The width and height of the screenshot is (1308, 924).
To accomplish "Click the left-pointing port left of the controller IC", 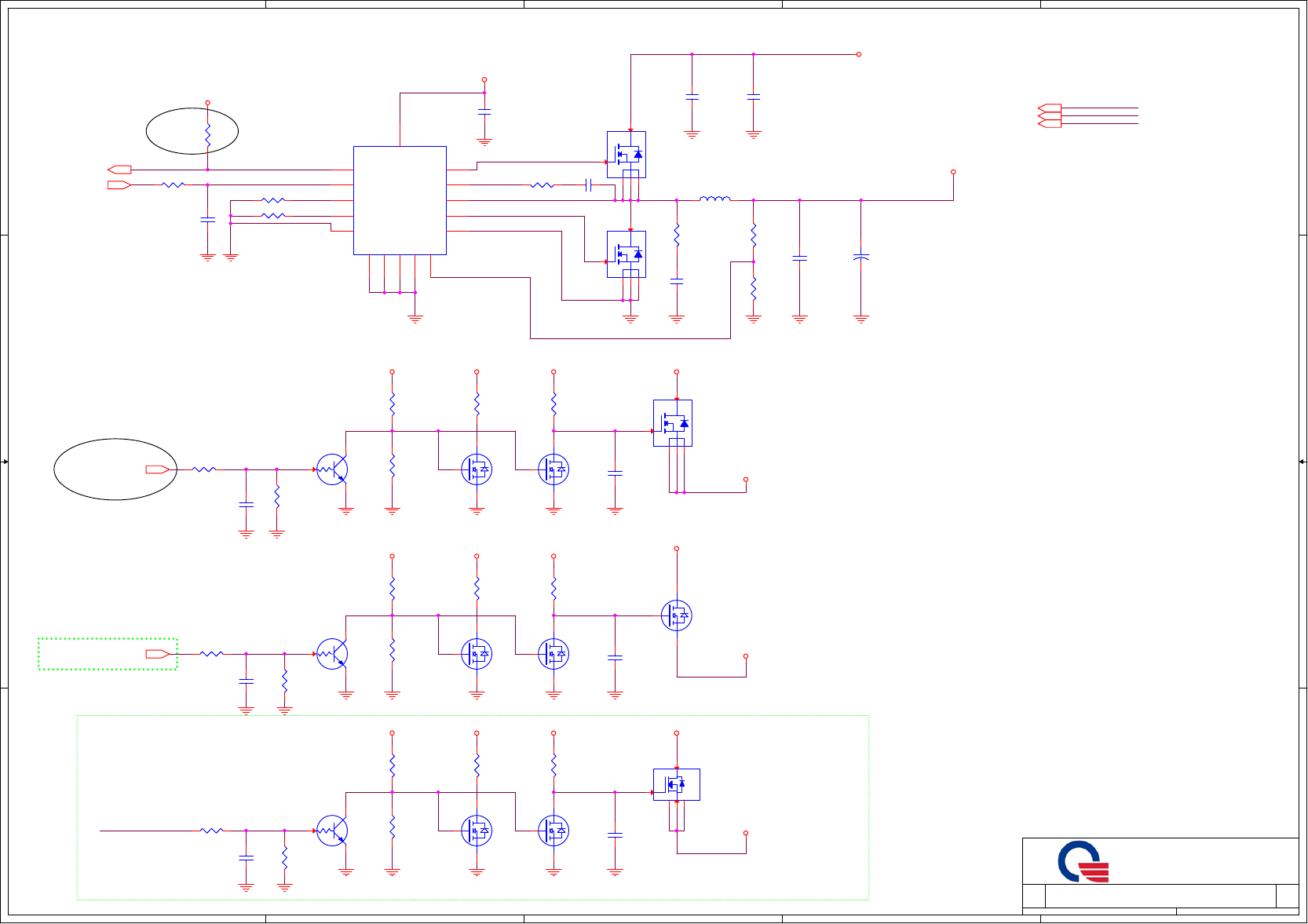I will [119, 170].
